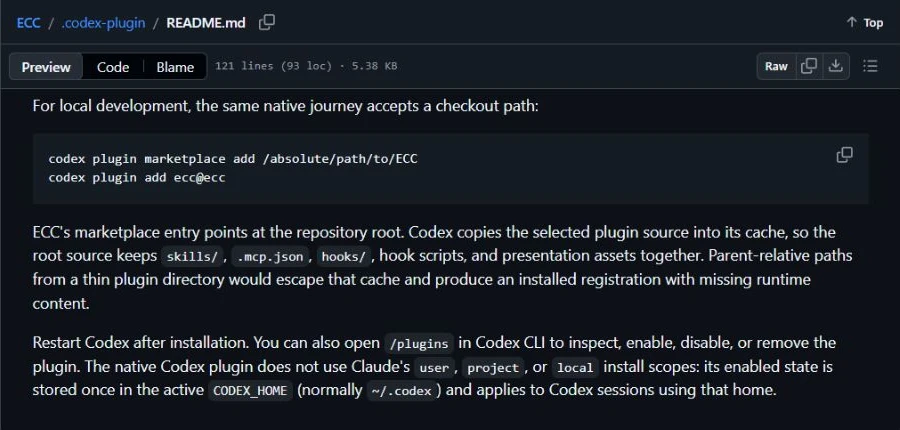The width and height of the screenshot is (900, 430).
Task: Open the Raw file view
Action: [x=776, y=66]
